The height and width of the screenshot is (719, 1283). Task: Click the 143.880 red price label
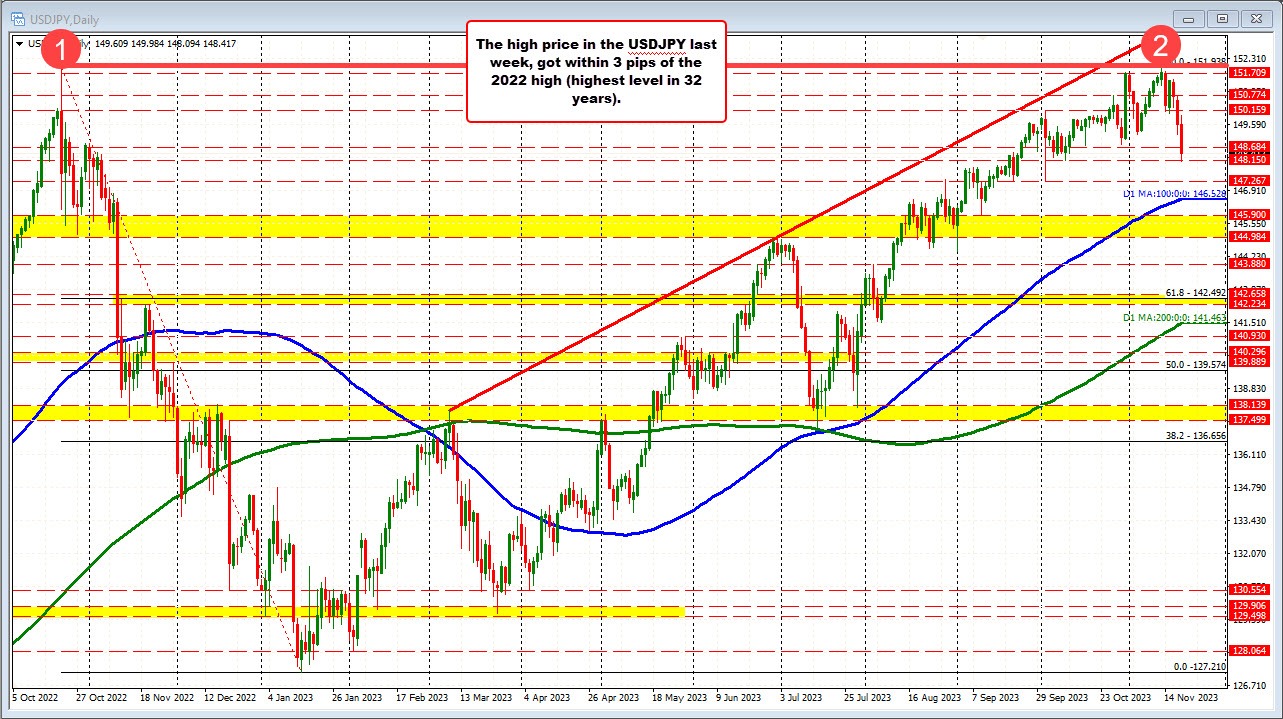pyautogui.click(x=1250, y=263)
